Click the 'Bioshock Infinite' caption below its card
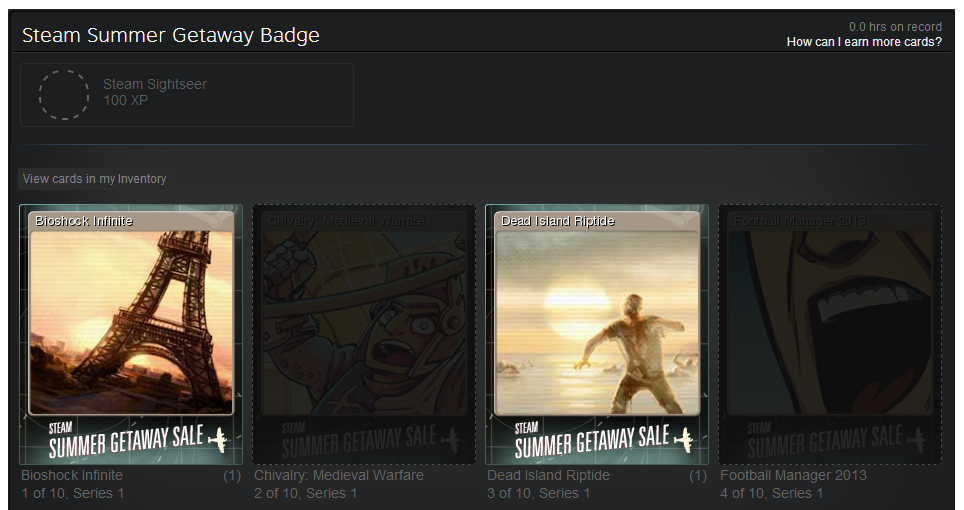The image size is (964, 510). 72,475
